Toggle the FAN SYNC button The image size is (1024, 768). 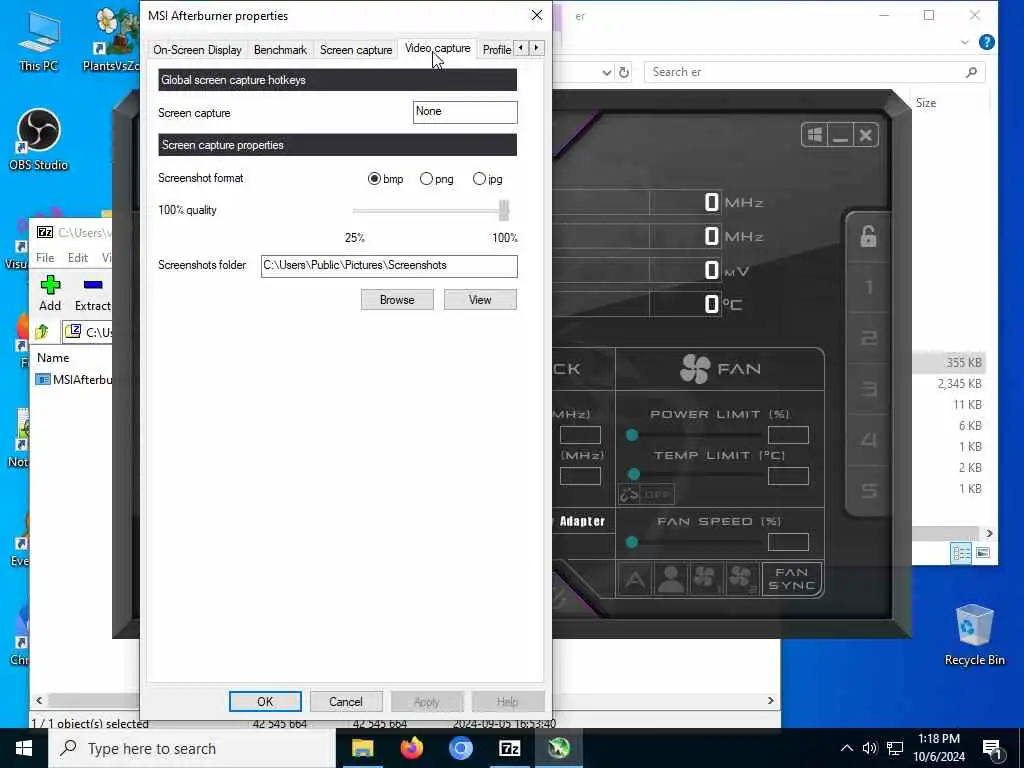[792, 579]
